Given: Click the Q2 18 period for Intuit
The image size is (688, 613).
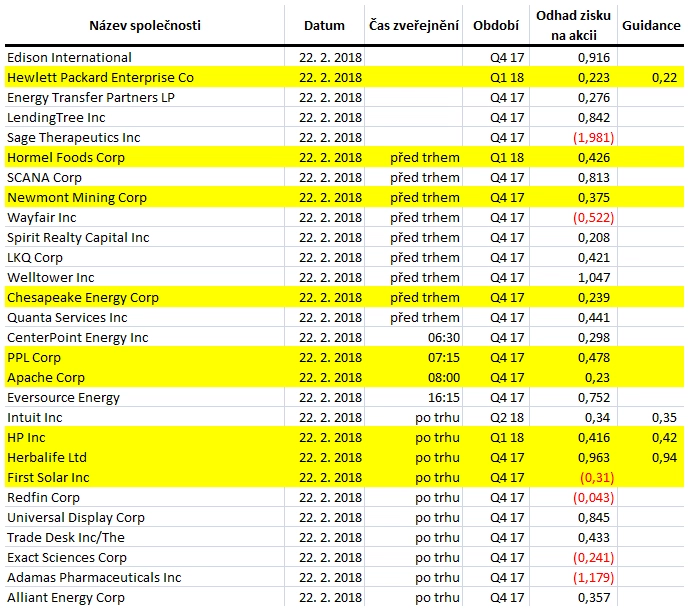Looking at the screenshot, I should [x=507, y=418].
